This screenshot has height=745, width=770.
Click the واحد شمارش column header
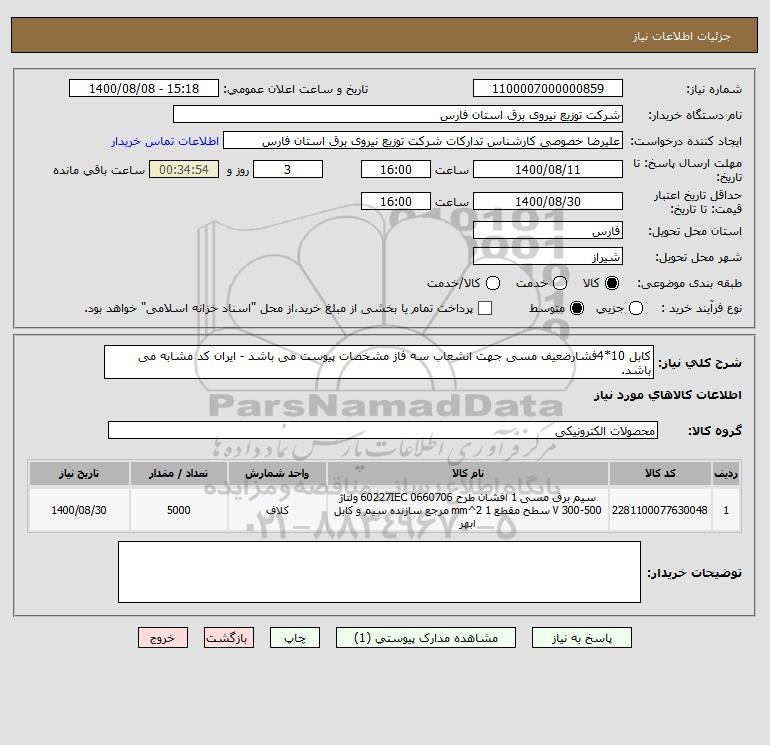(277, 473)
